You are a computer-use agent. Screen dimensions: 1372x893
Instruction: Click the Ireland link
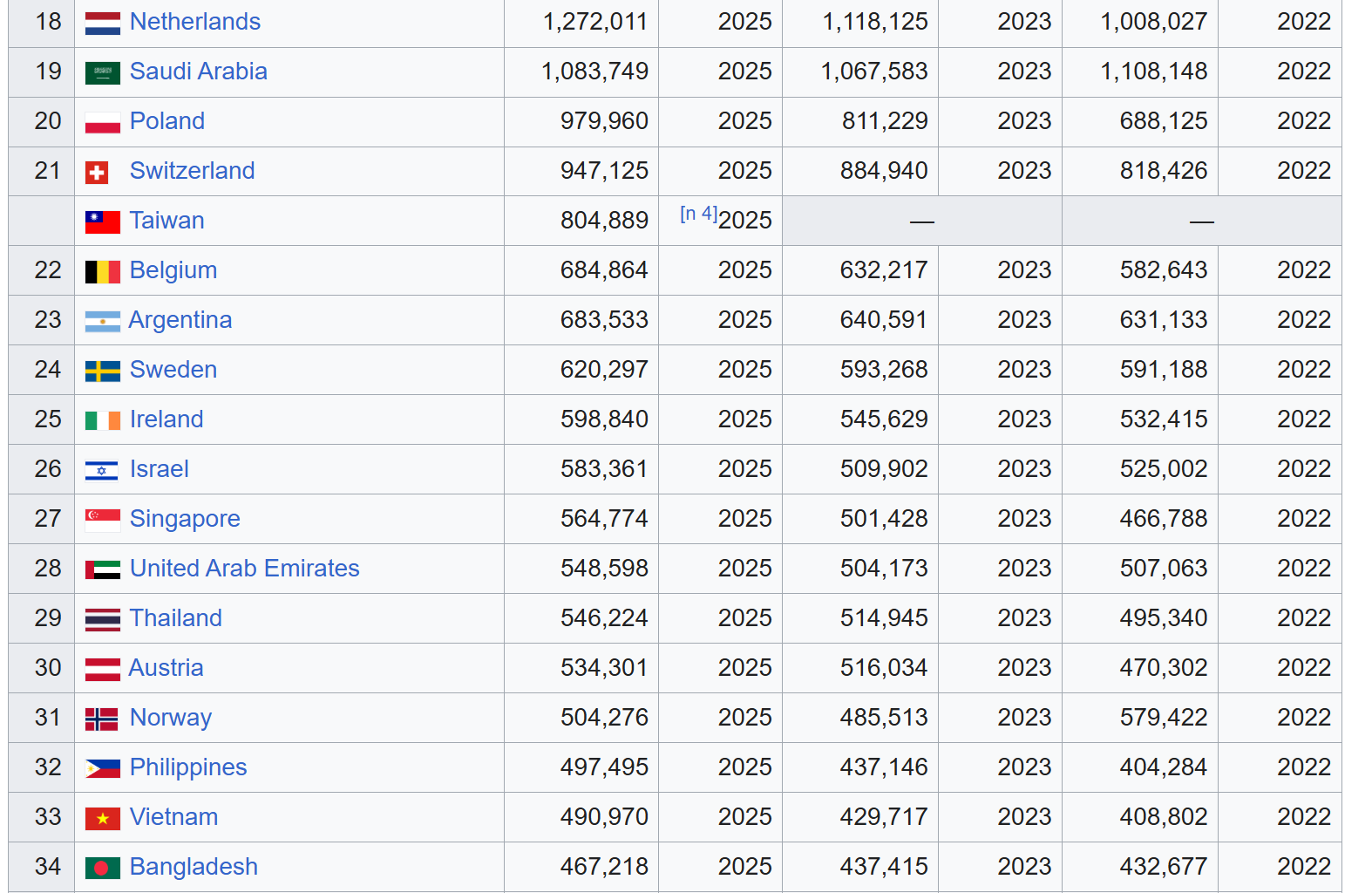[x=166, y=419]
